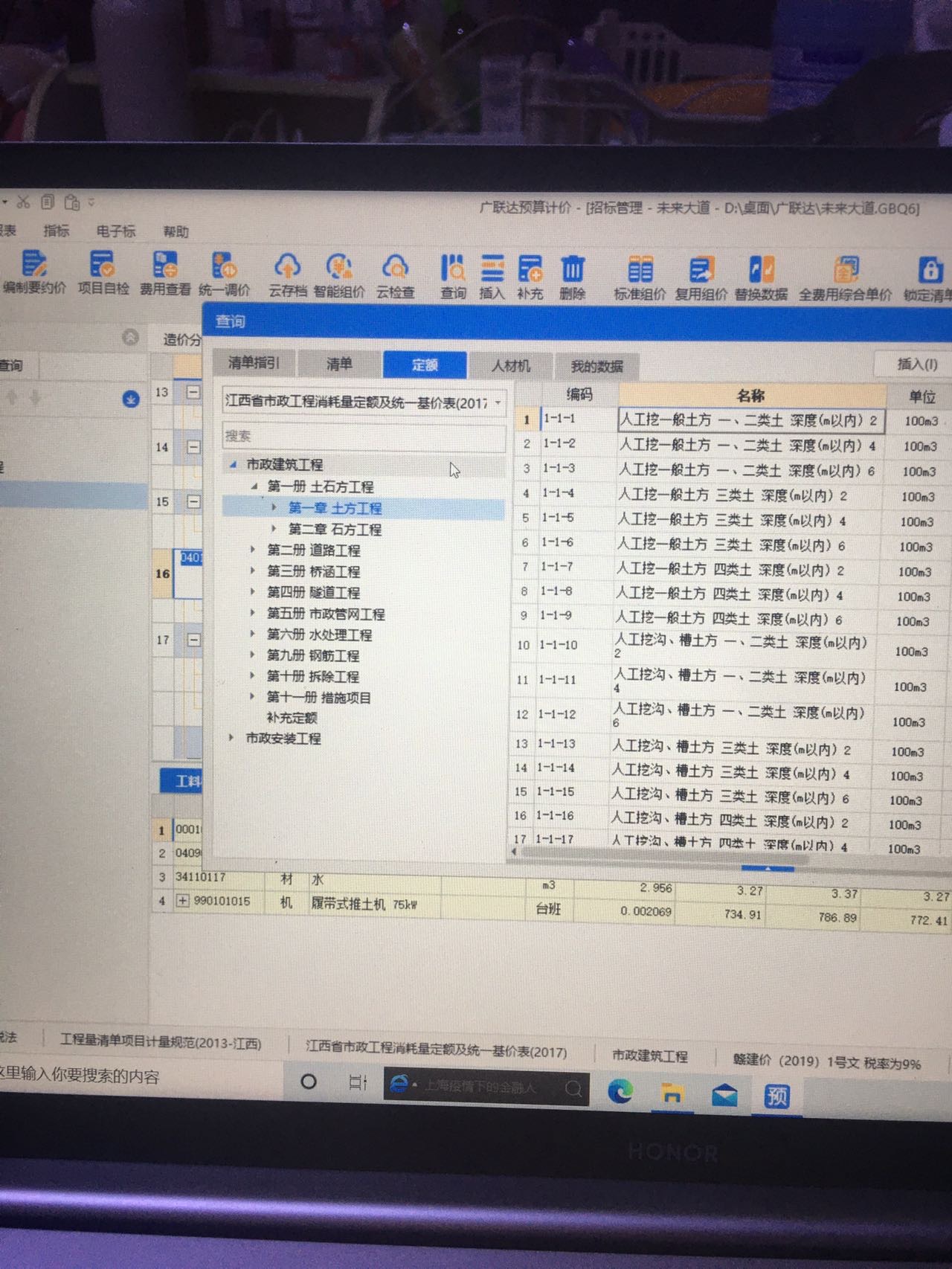Image resolution: width=952 pixels, height=1269 pixels.
Task: Open Task View on the taskbar
Action: (x=358, y=1083)
